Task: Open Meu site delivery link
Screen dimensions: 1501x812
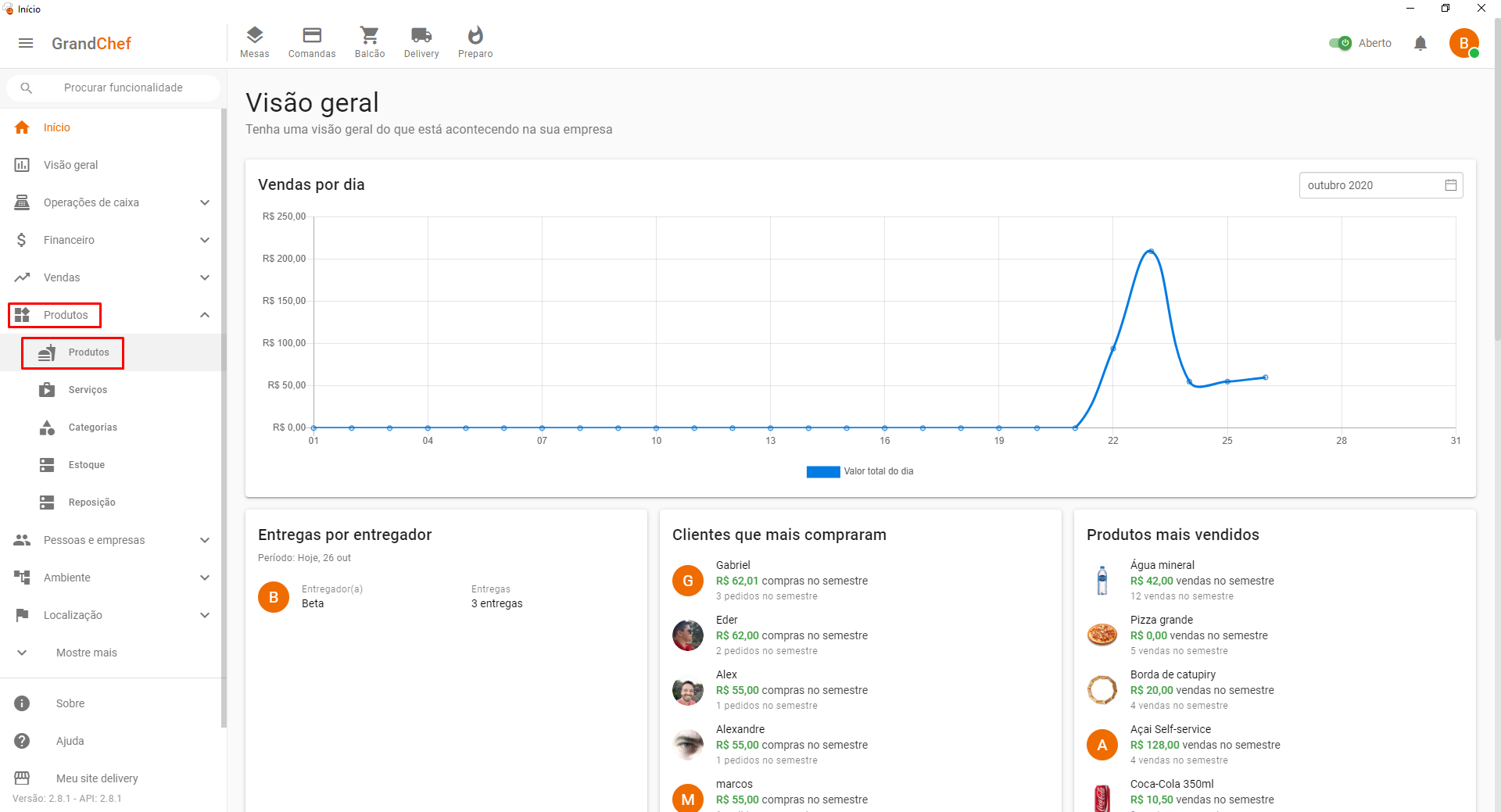Action: (96, 778)
